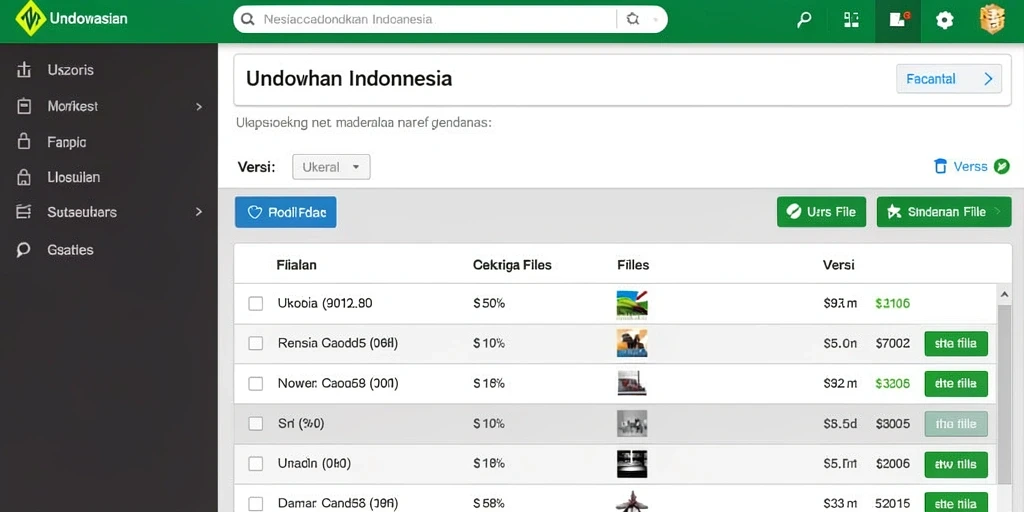
Task: Click the table scrollbar up arrow
Action: coord(1004,295)
